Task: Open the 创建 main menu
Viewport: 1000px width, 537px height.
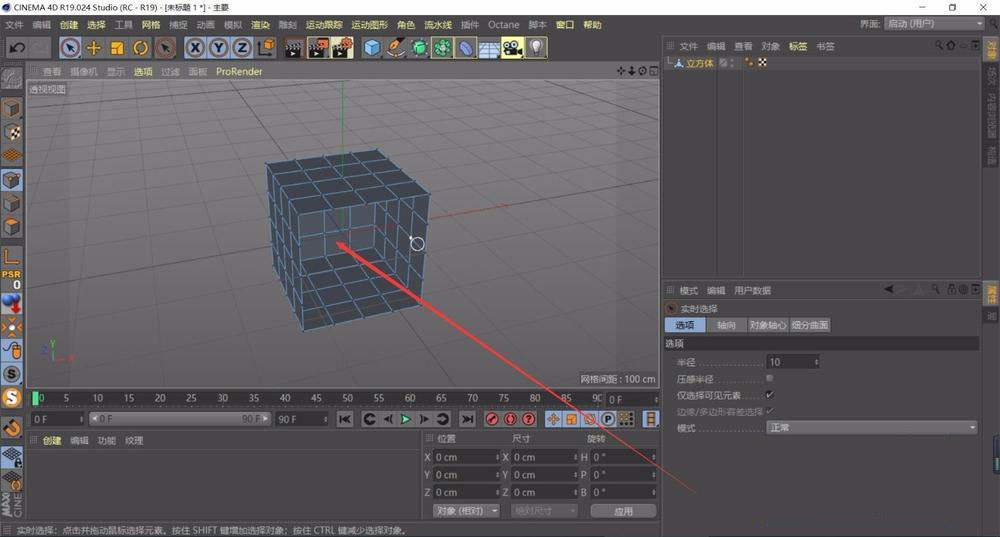Action: (x=69, y=25)
